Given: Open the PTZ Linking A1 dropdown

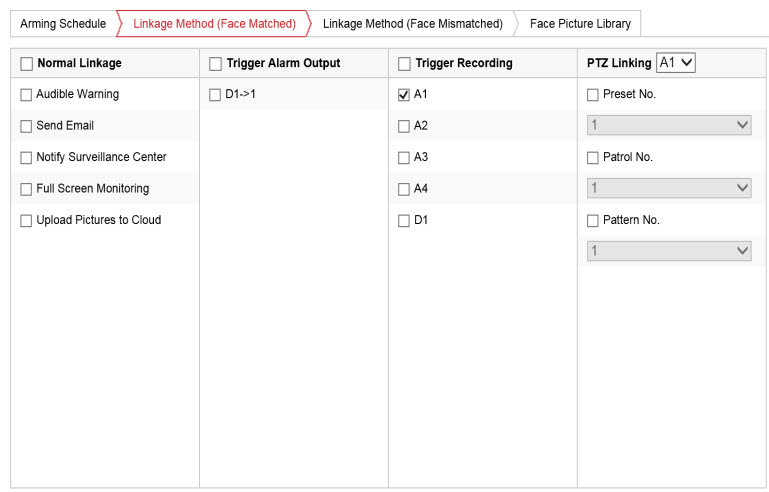Looking at the screenshot, I should click(x=676, y=63).
